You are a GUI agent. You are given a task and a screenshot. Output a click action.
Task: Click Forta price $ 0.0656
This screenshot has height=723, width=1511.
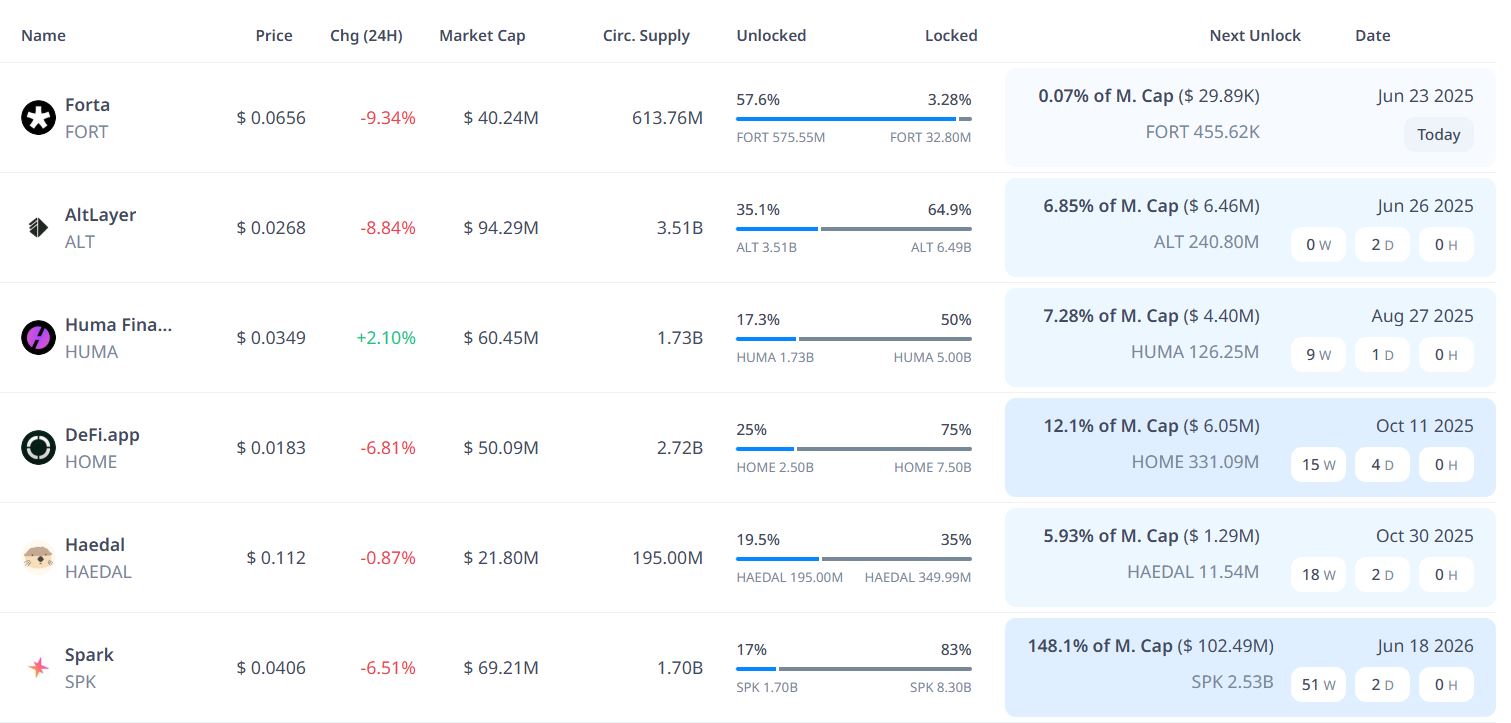[271, 118]
